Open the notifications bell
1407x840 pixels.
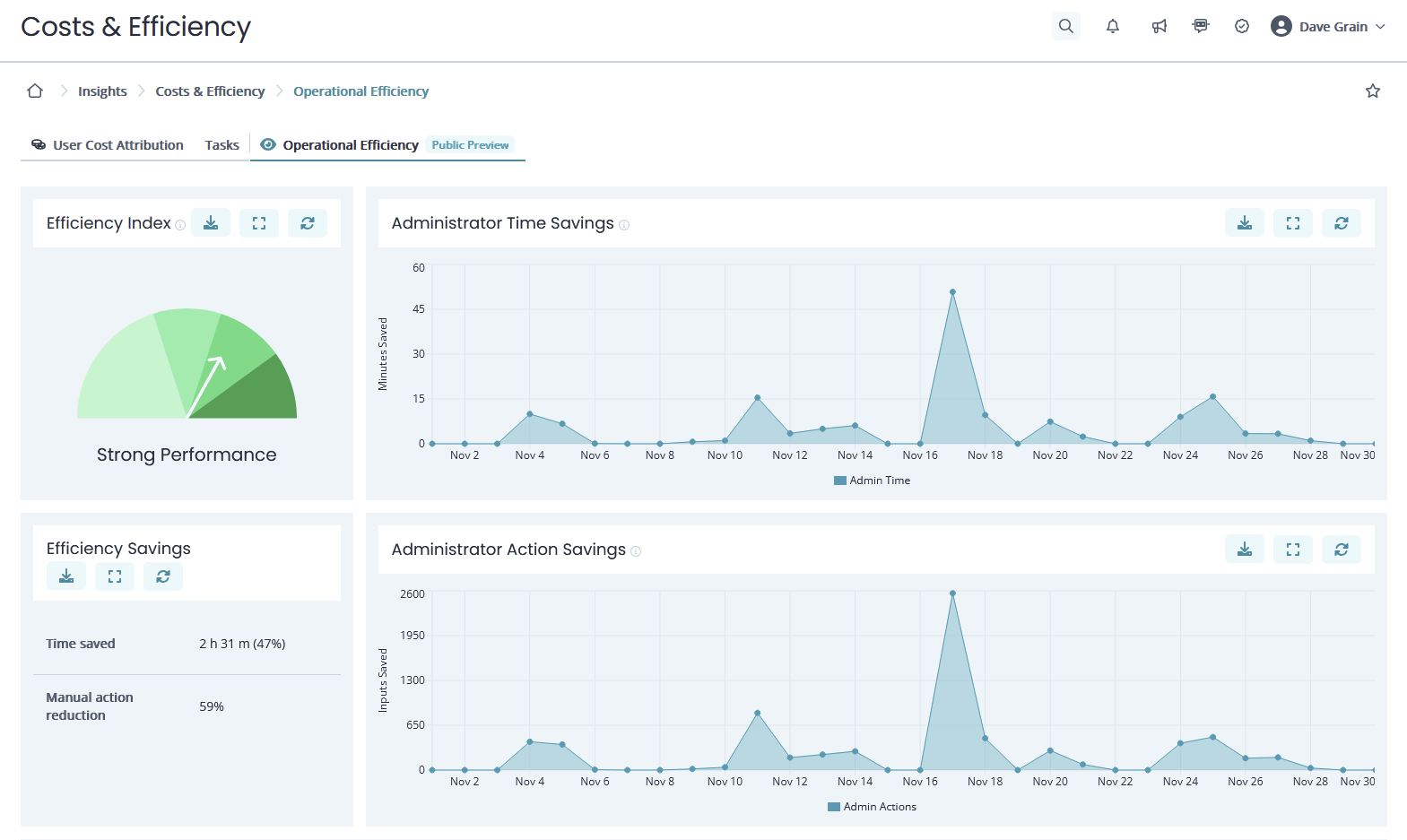point(1112,26)
